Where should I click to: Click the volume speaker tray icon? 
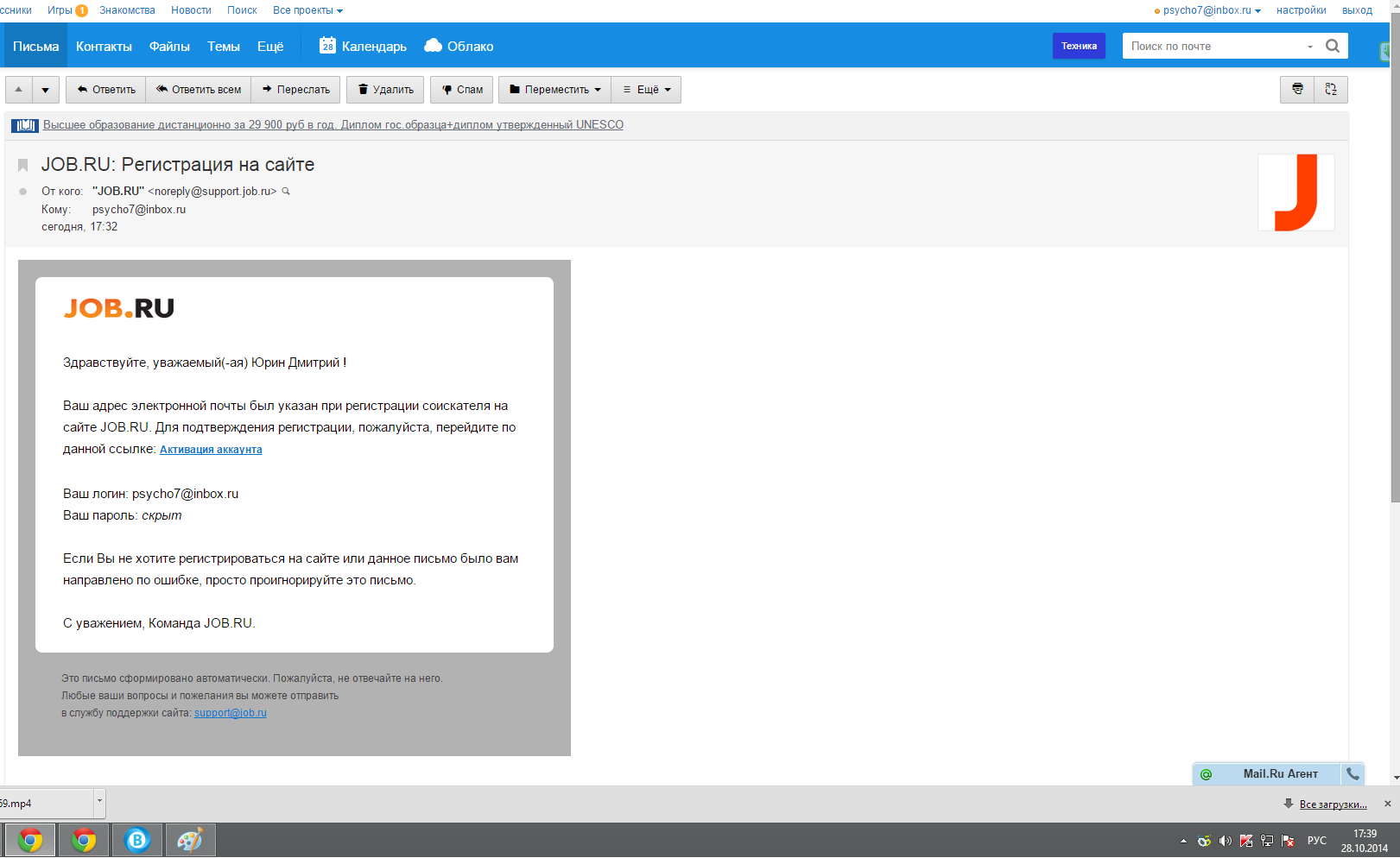pos(1225,841)
